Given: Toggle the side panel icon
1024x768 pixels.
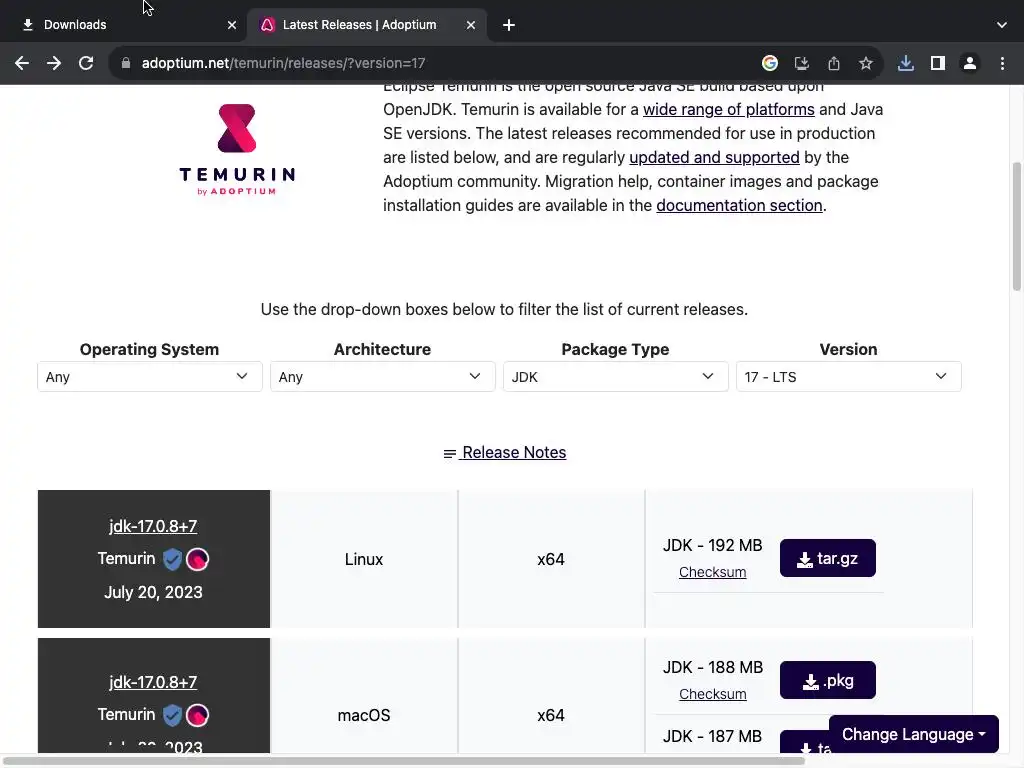Looking at the screenshot, I should pyautogui.click(x=937, y=63).
